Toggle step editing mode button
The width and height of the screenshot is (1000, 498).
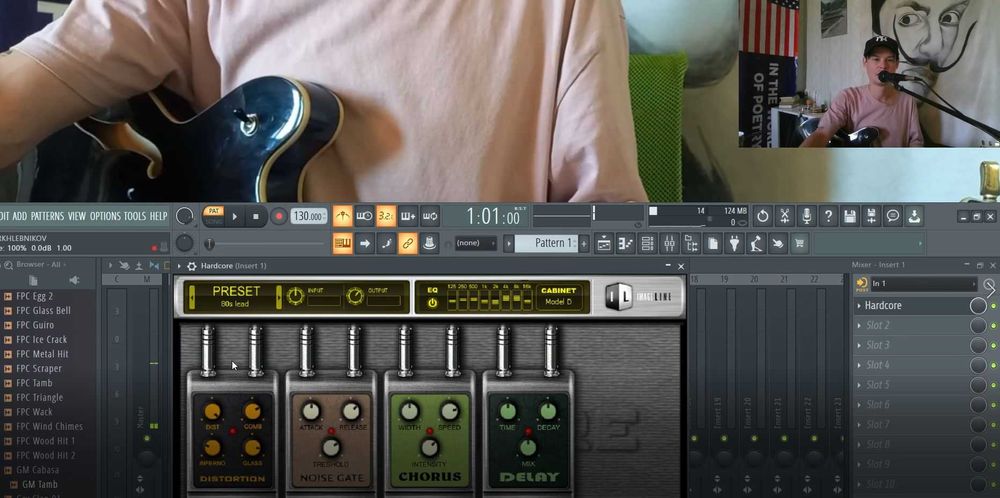pos(386,243)
